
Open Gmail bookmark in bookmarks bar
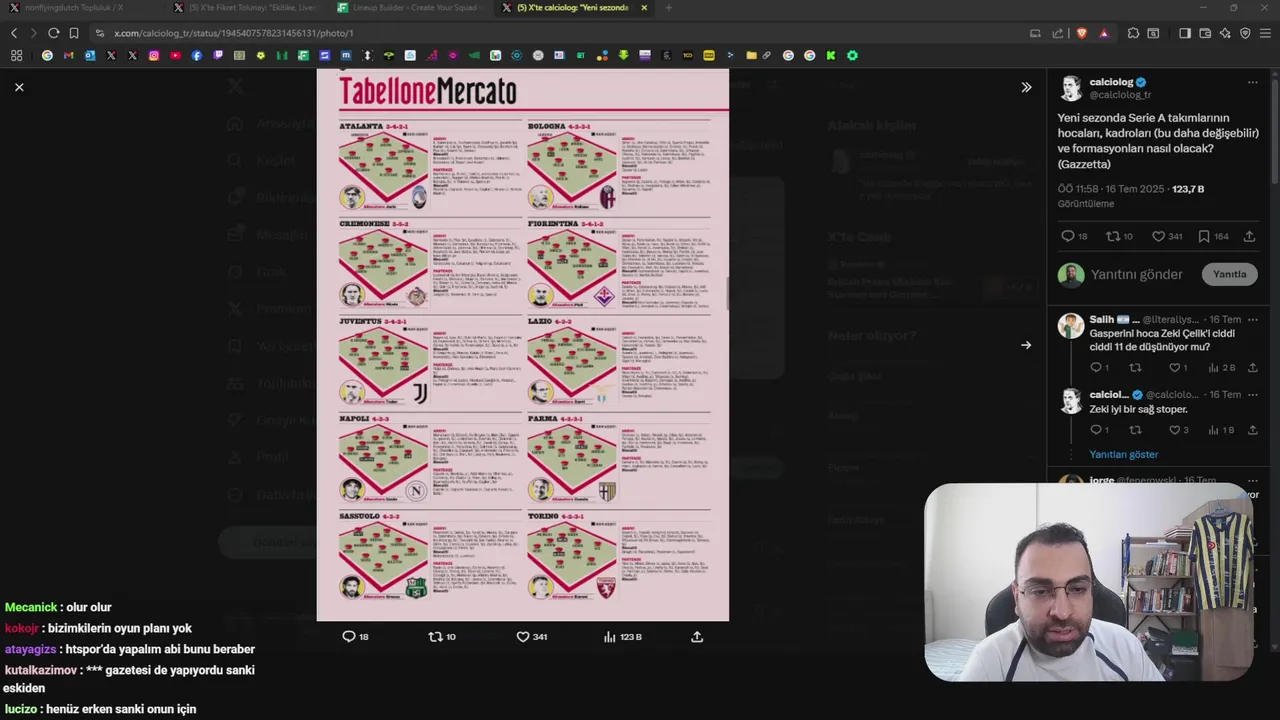[x=68, y=55]
